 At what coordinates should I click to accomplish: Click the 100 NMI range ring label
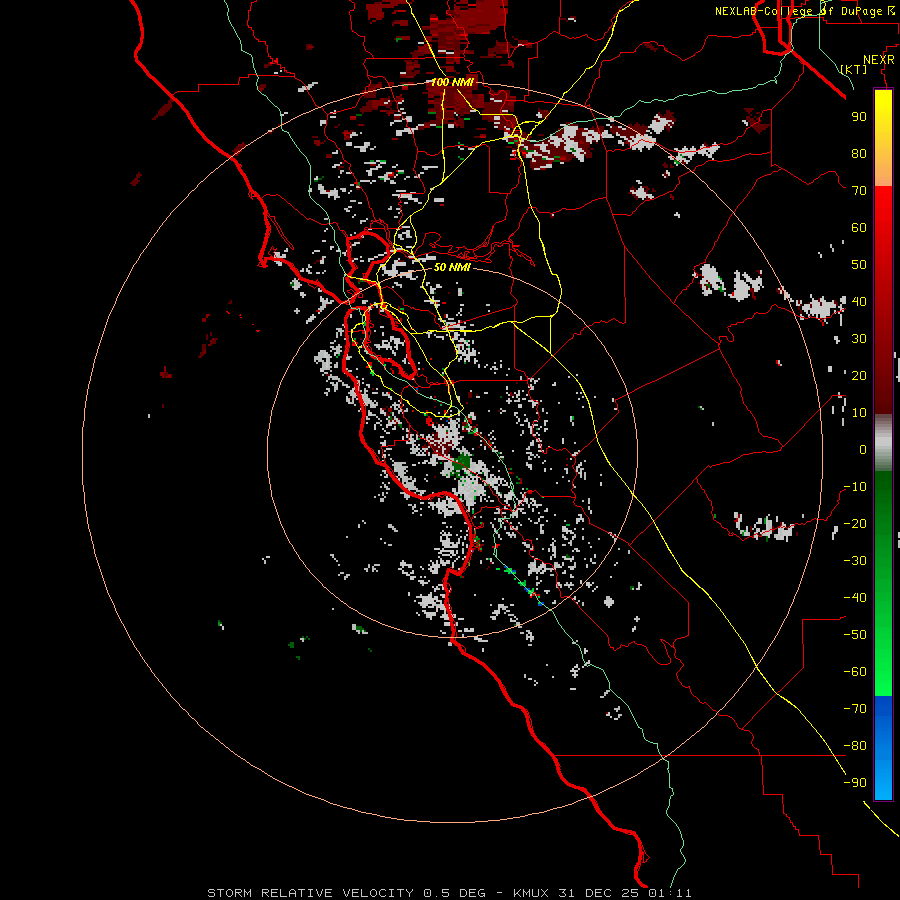click(x=452, y=82)
